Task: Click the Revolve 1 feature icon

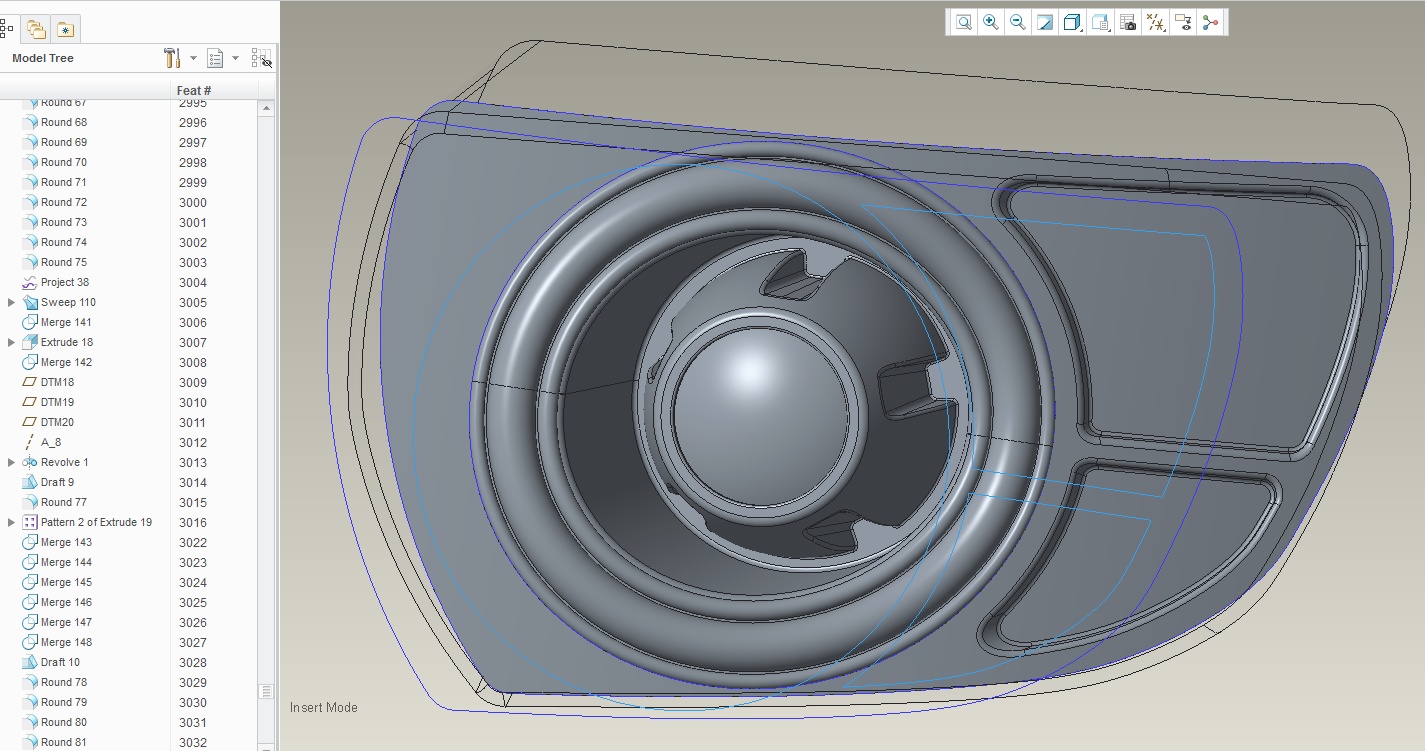Action: [x=29, y=462]
